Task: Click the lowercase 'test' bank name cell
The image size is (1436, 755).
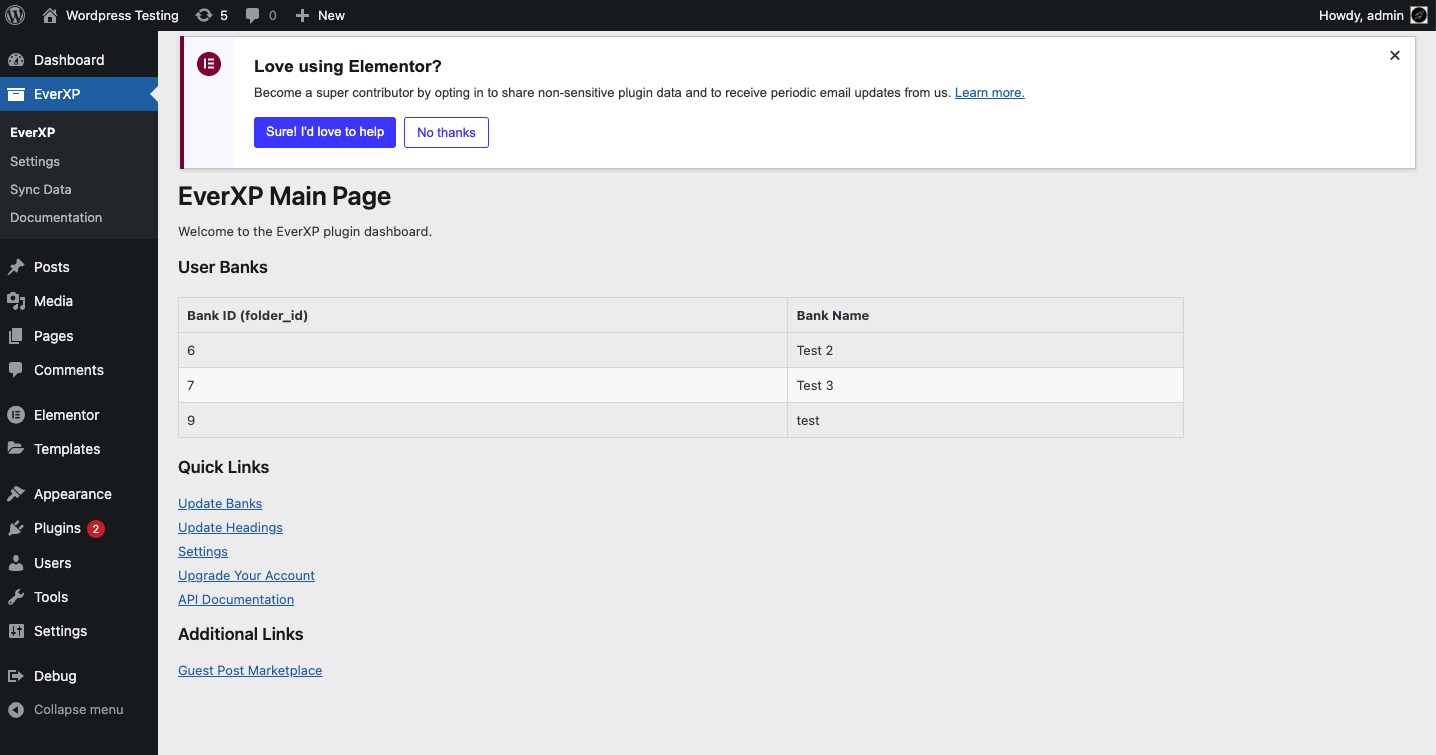Action: pyautogui.click(x=985, y=420)
